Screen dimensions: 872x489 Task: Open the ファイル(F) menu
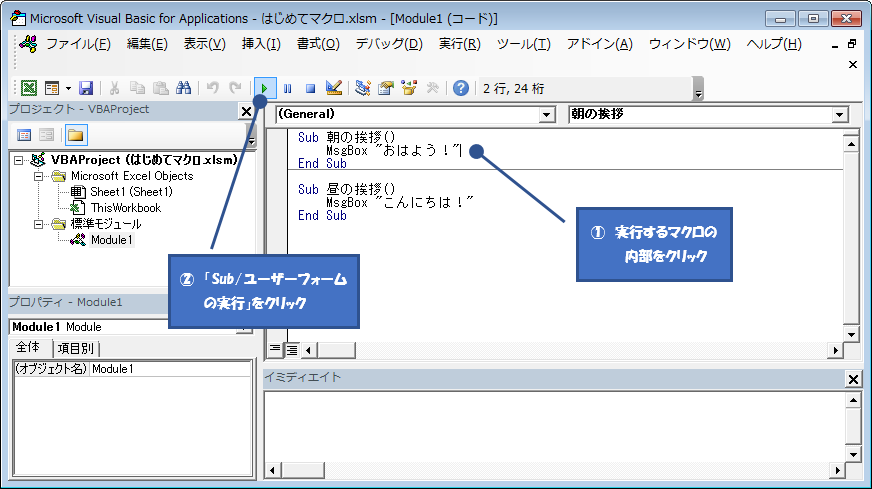78,44
